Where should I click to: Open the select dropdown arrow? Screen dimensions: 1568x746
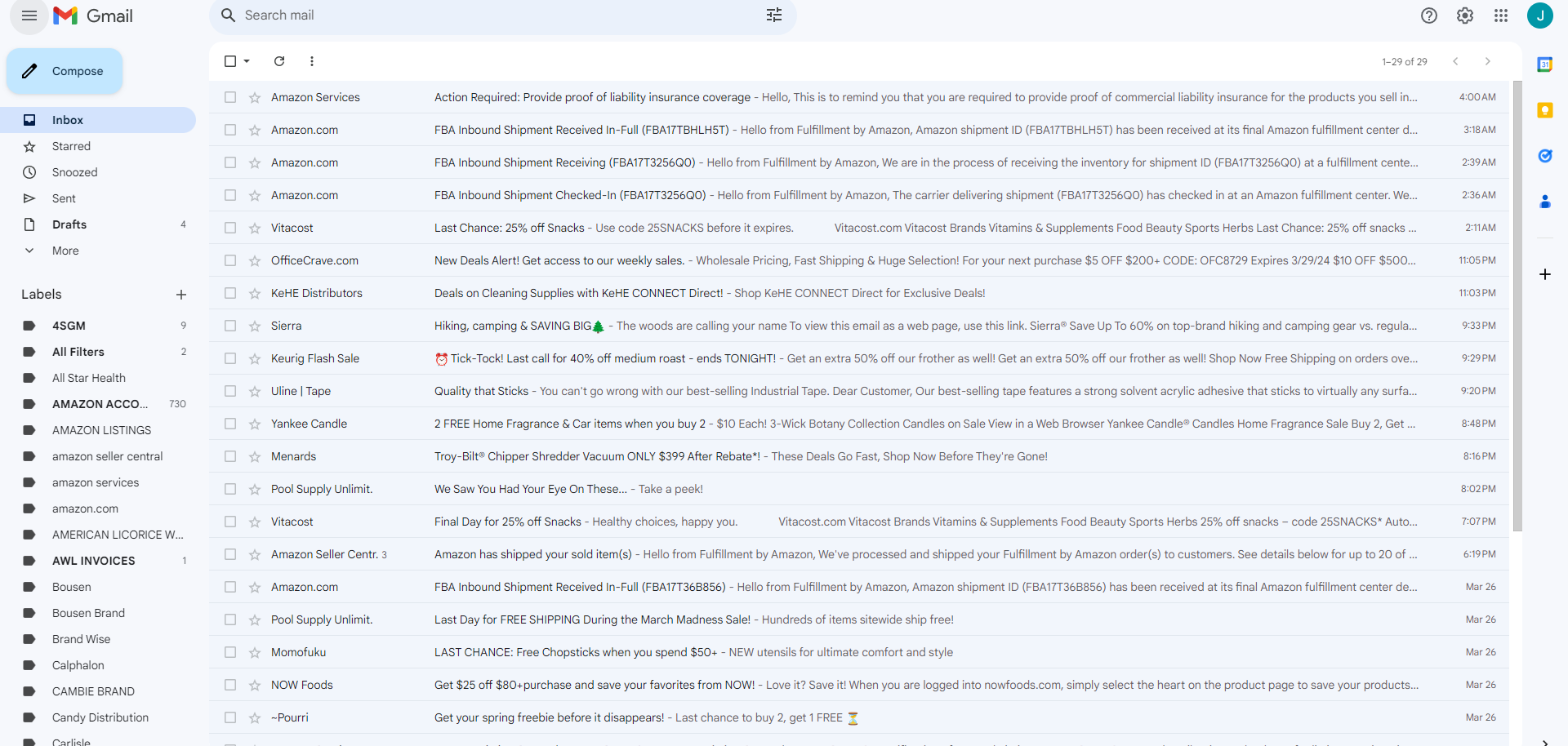point(247,61)
